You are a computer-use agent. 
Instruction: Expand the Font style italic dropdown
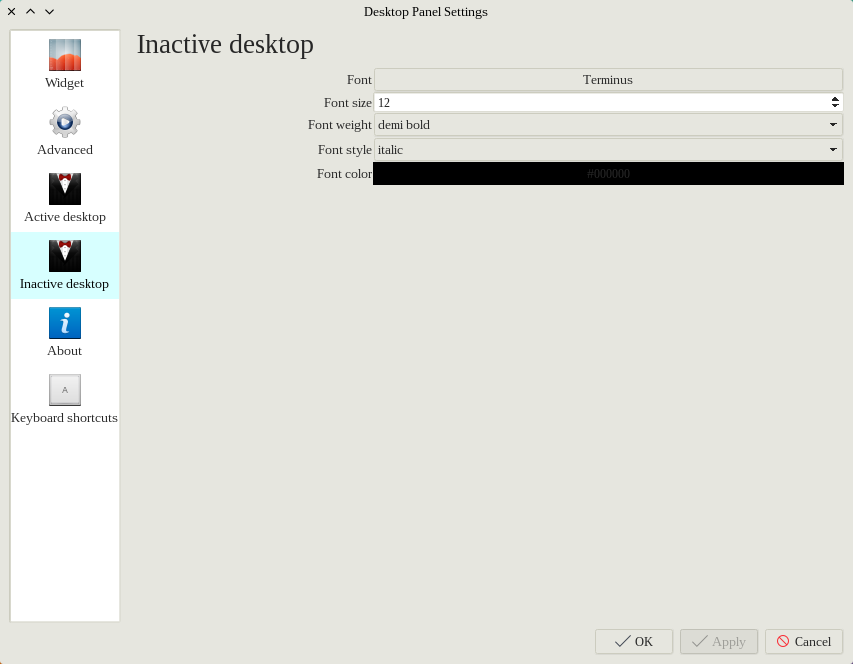pos(608,150)
